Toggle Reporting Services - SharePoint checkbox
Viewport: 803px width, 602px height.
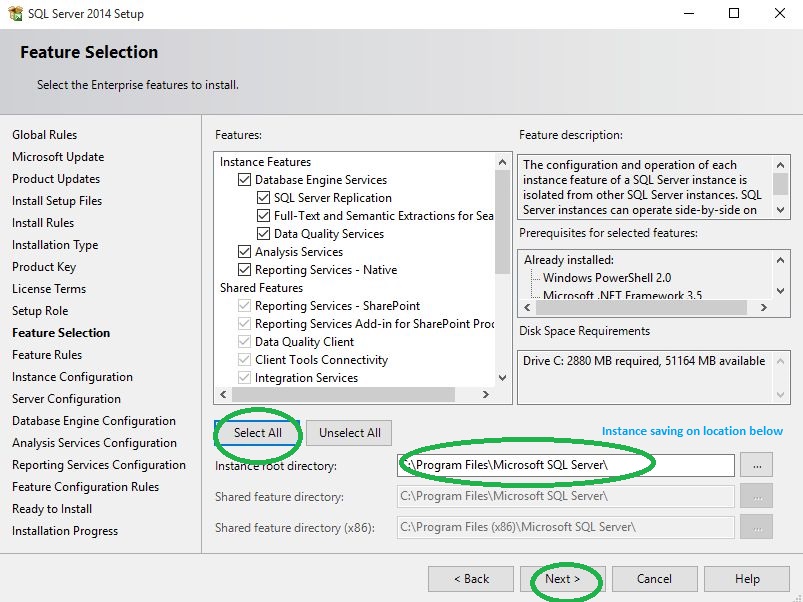point(244,306)
